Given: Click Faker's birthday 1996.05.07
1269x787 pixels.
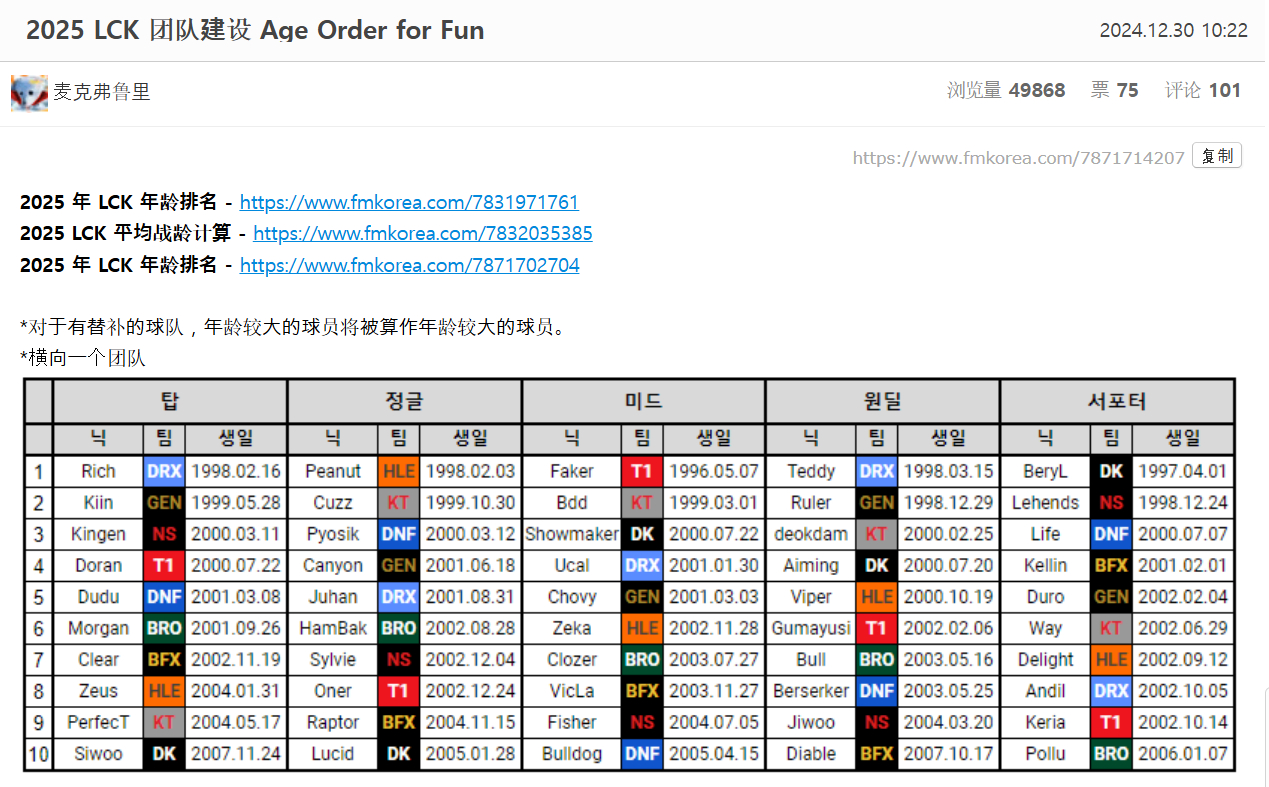Looking at the screenshot, I should click(x=714, y=471).
